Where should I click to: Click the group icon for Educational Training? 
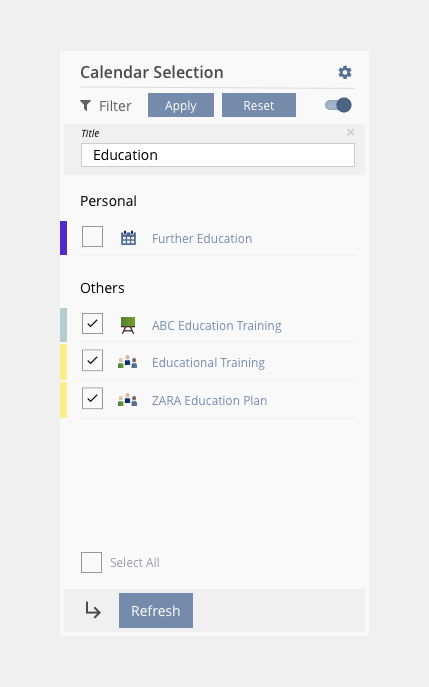pos(128,362)
